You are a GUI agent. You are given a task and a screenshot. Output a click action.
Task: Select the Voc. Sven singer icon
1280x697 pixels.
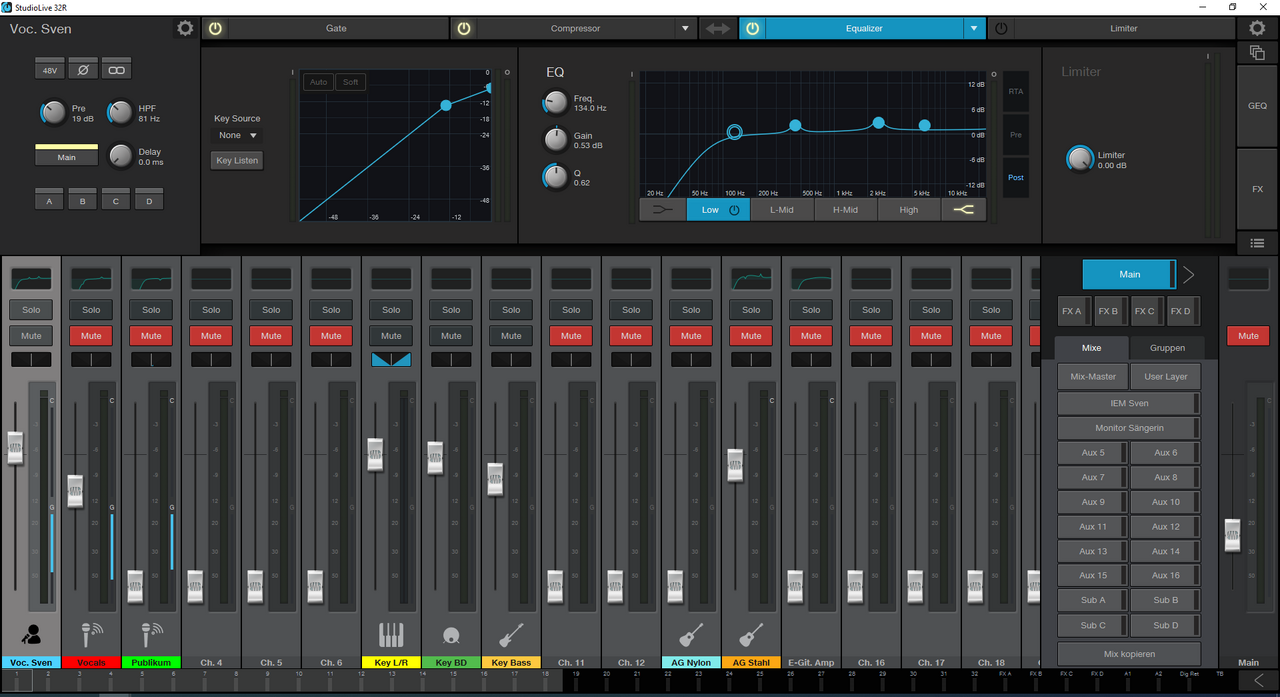[31, 633]
